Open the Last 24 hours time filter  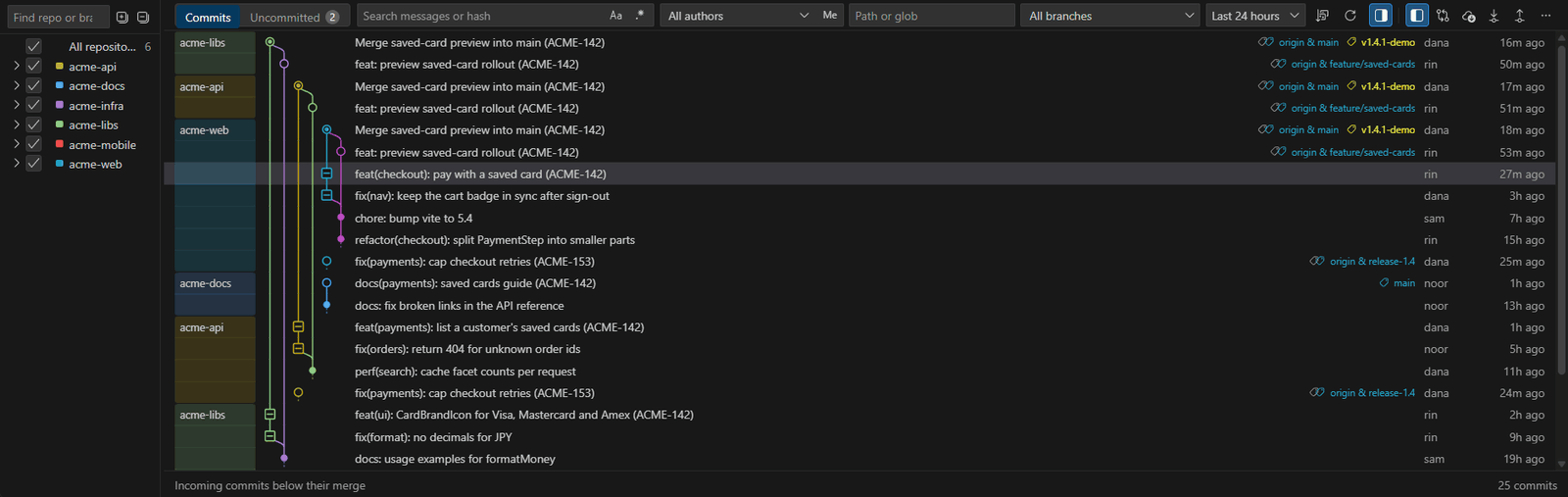point(1254,16)
